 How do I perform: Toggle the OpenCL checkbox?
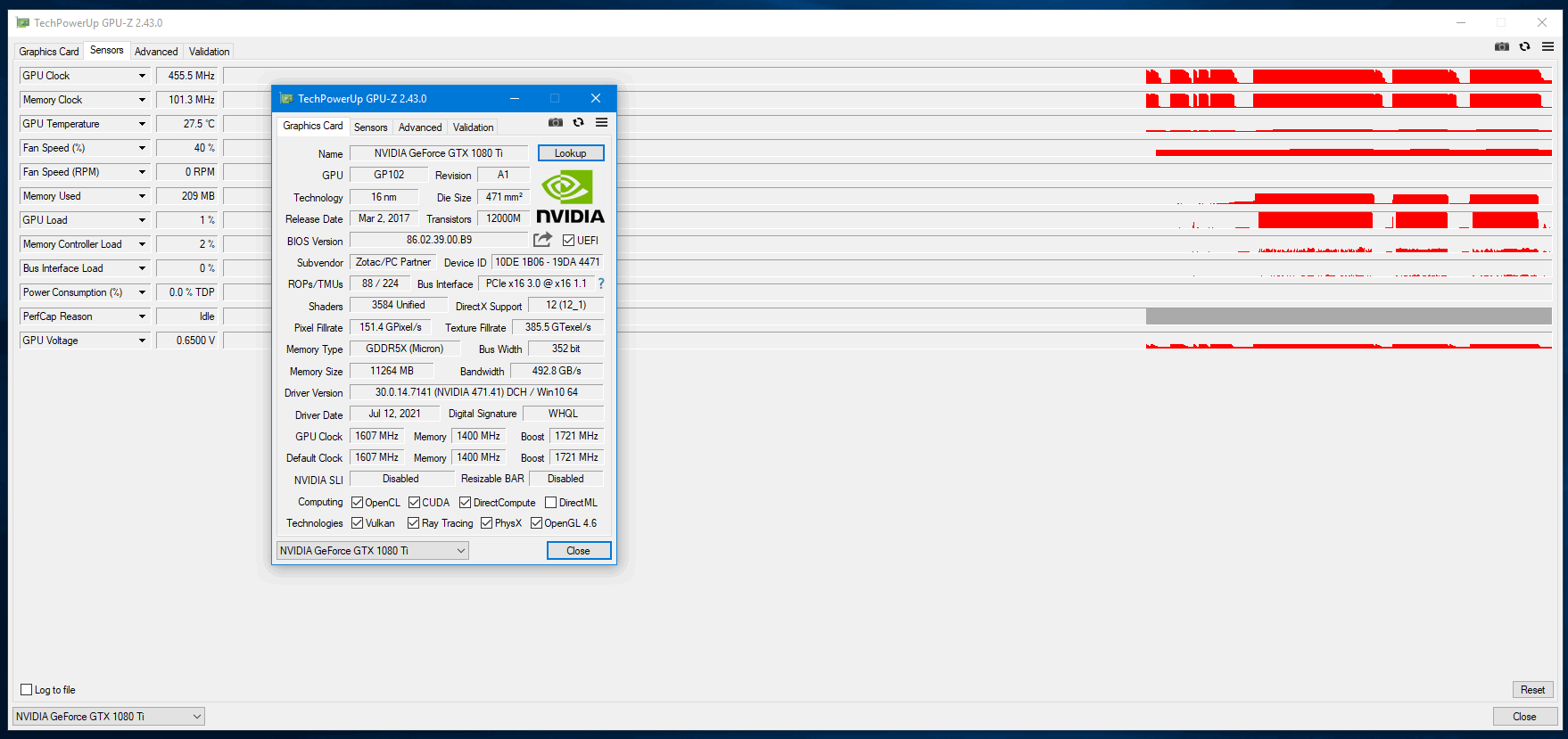click(x=357, y=503)
